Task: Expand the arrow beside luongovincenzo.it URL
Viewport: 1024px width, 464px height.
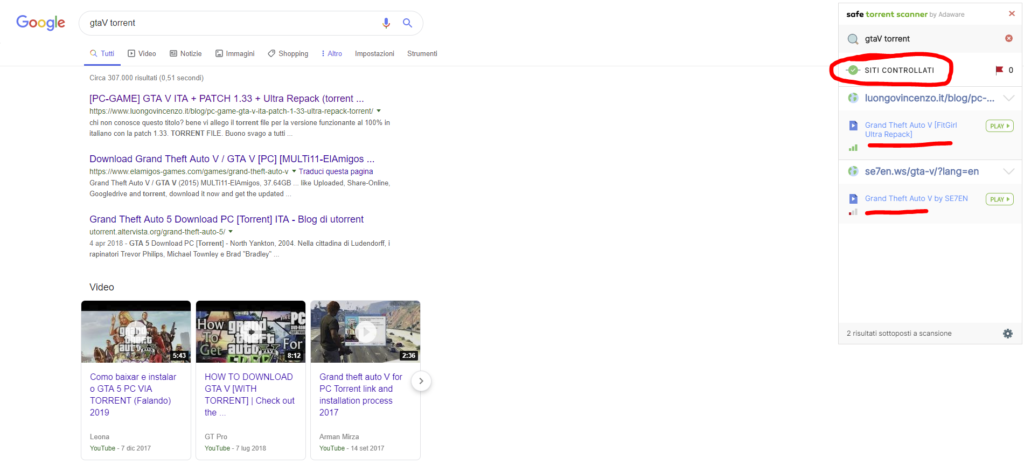Action: [379, 112]
